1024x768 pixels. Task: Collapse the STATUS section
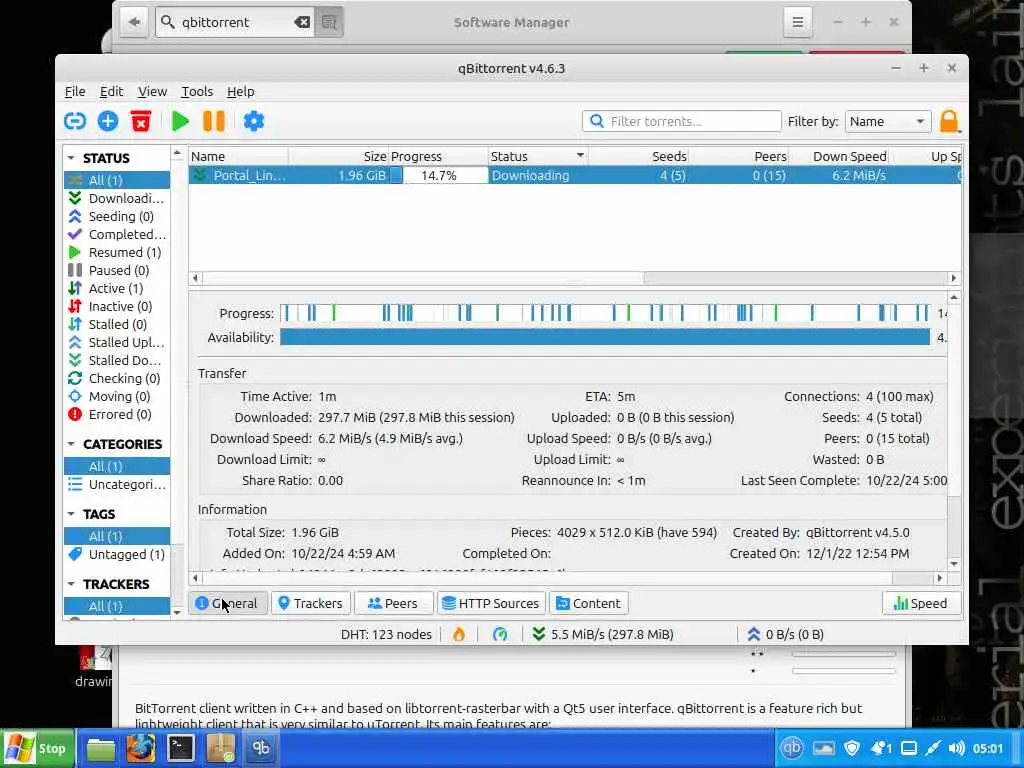tap(71, 158)
